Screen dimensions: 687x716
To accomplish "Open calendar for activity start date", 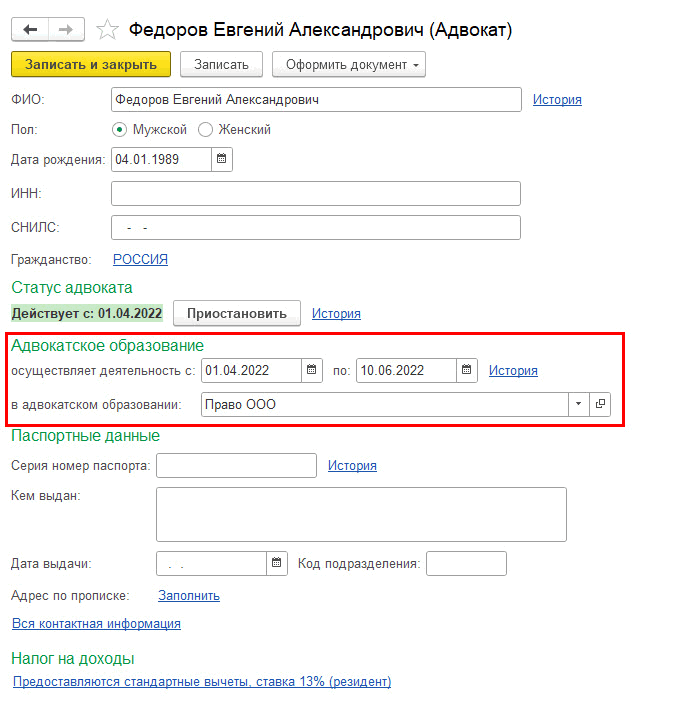I will click(313, 370).
